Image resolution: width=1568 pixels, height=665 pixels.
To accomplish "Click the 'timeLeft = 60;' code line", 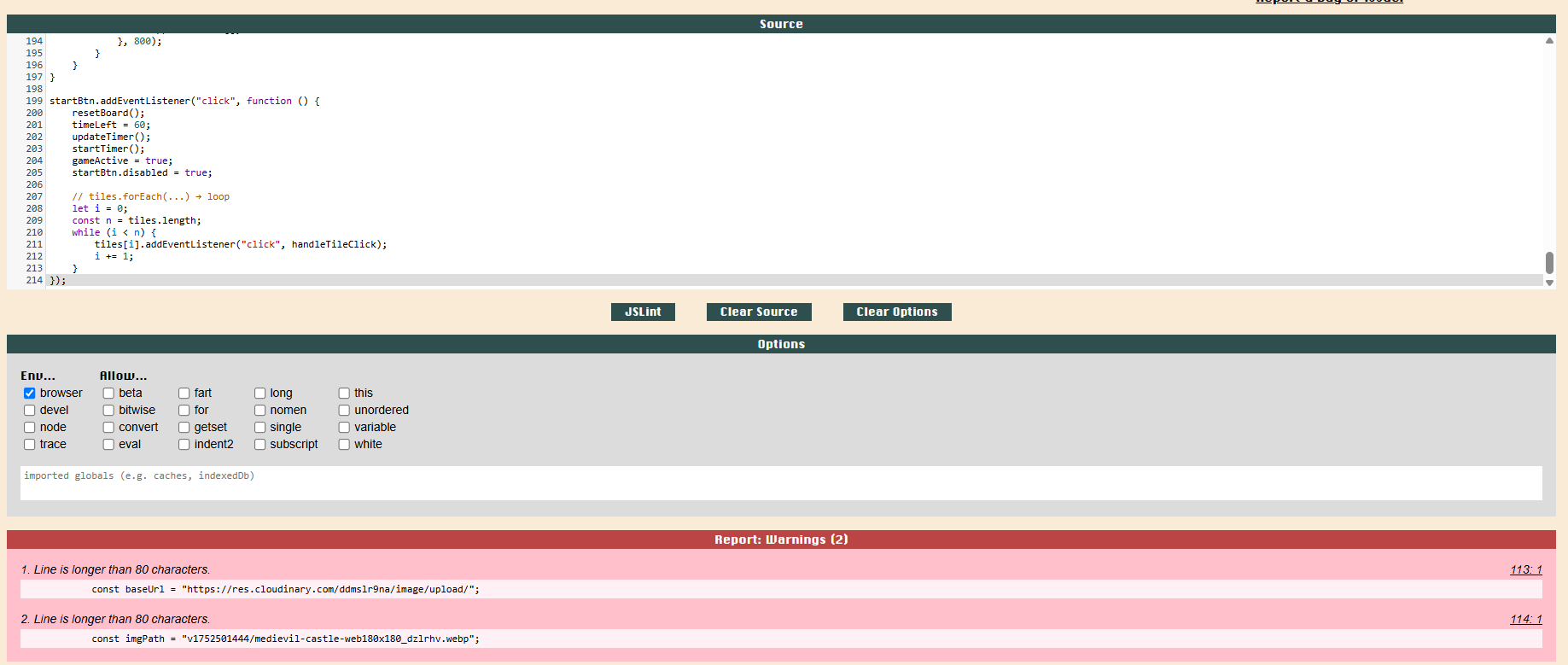I will click(111, 125).
